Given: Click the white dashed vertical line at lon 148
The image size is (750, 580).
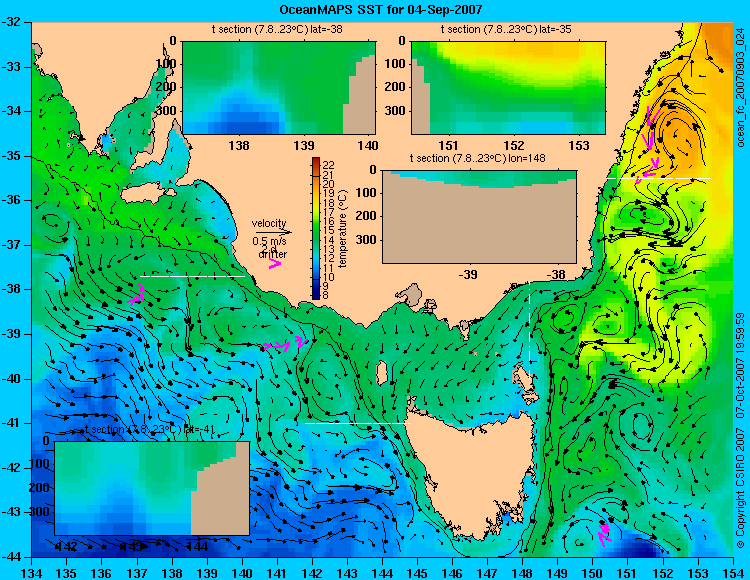Looking at the screenshot, I should coord(529,329).
